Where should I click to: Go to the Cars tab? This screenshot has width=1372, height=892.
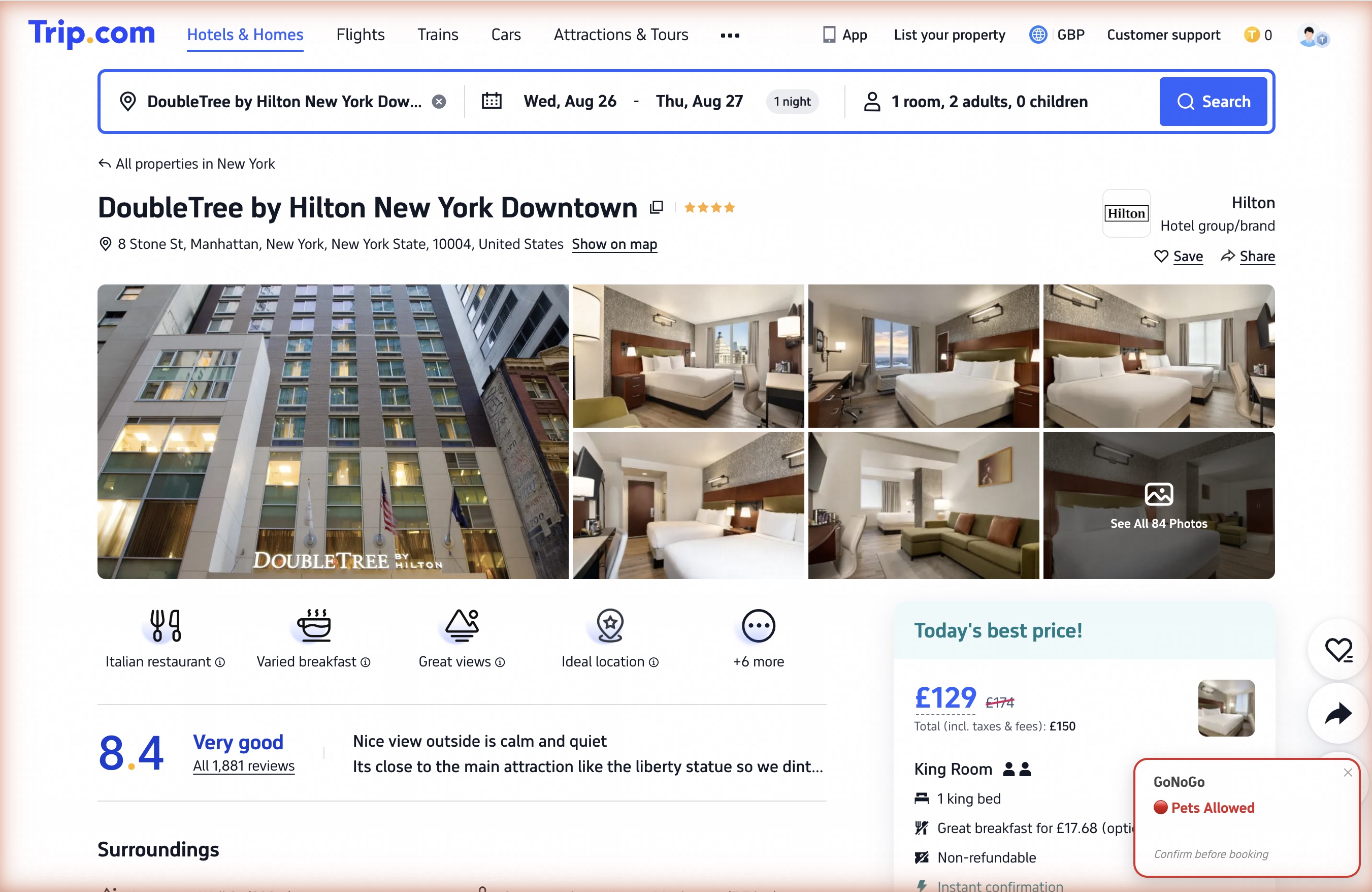(x=506, y=35)
